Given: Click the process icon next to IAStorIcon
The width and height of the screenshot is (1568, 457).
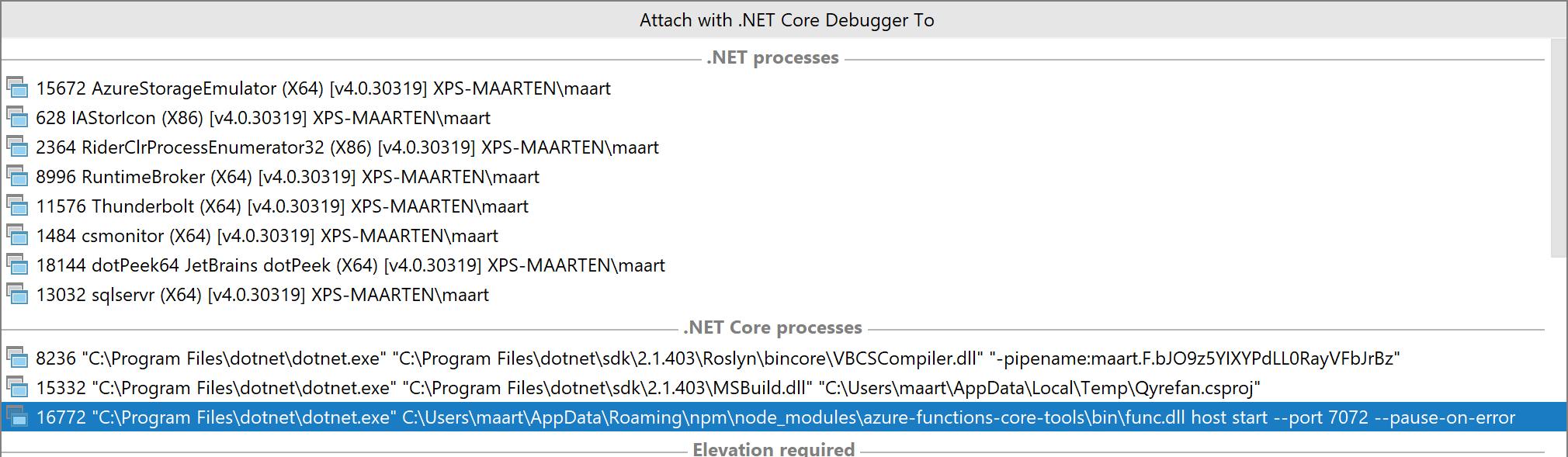Looking at the screenshot, I should click(18, 117).
